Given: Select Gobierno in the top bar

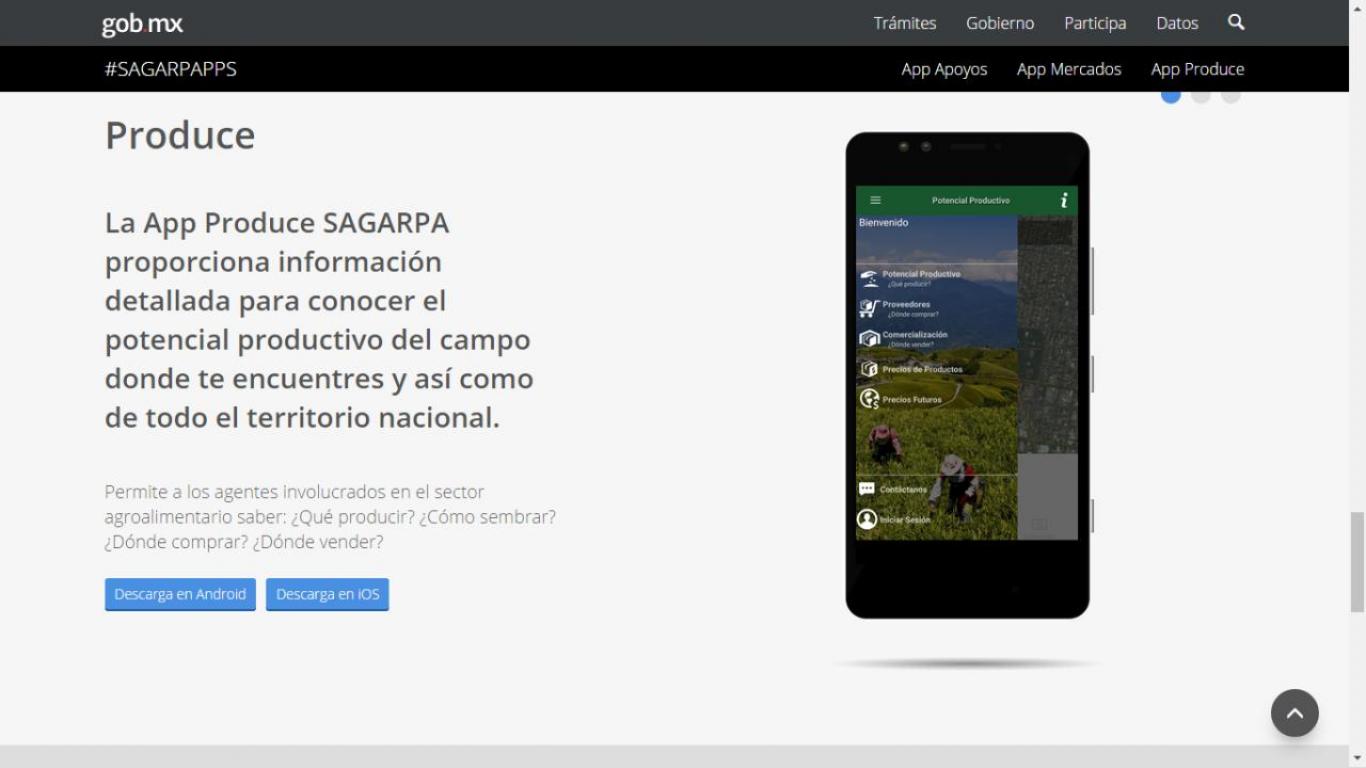Looking at the screenshot, I should (x=999, y=22).
